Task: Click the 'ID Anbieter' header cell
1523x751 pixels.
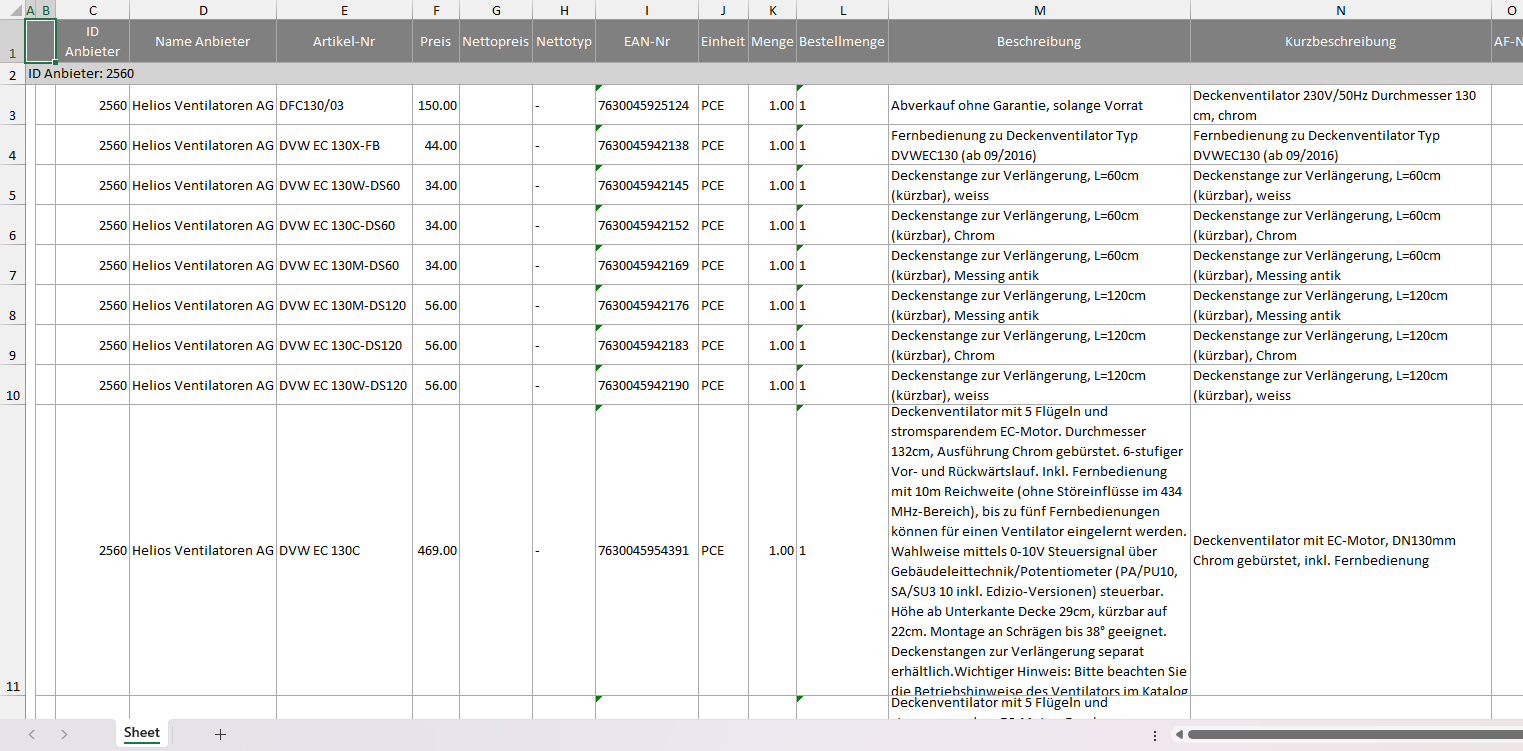Action: point(93,41)
